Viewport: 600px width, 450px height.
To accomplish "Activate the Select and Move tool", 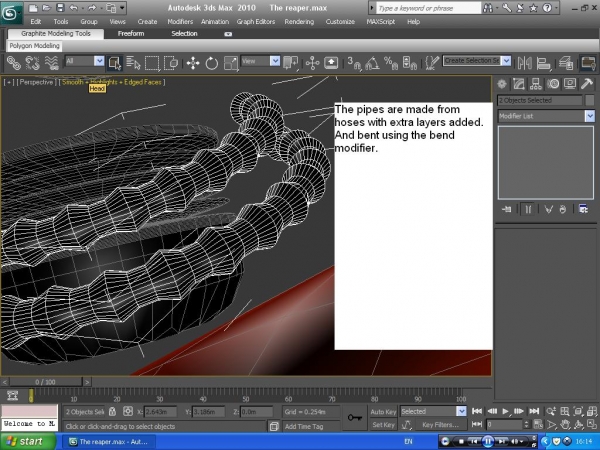I will coord(193,63).
